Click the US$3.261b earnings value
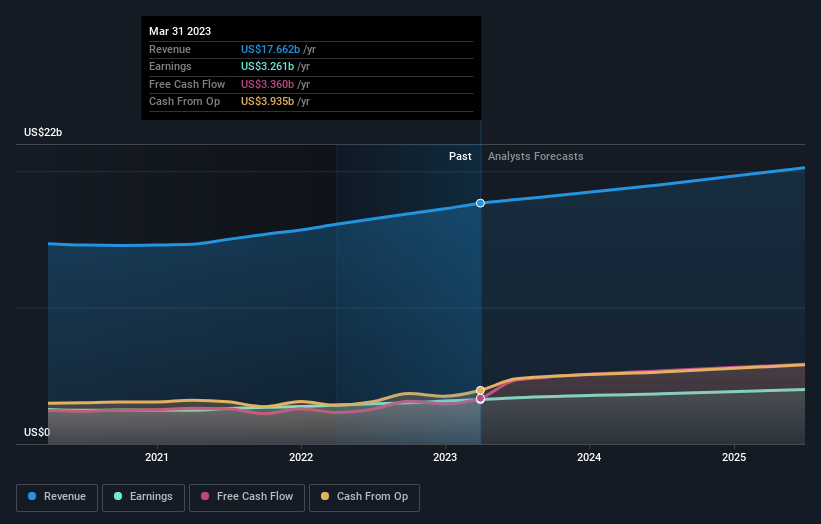The image size is (821, 524). (x=268, y=66)
